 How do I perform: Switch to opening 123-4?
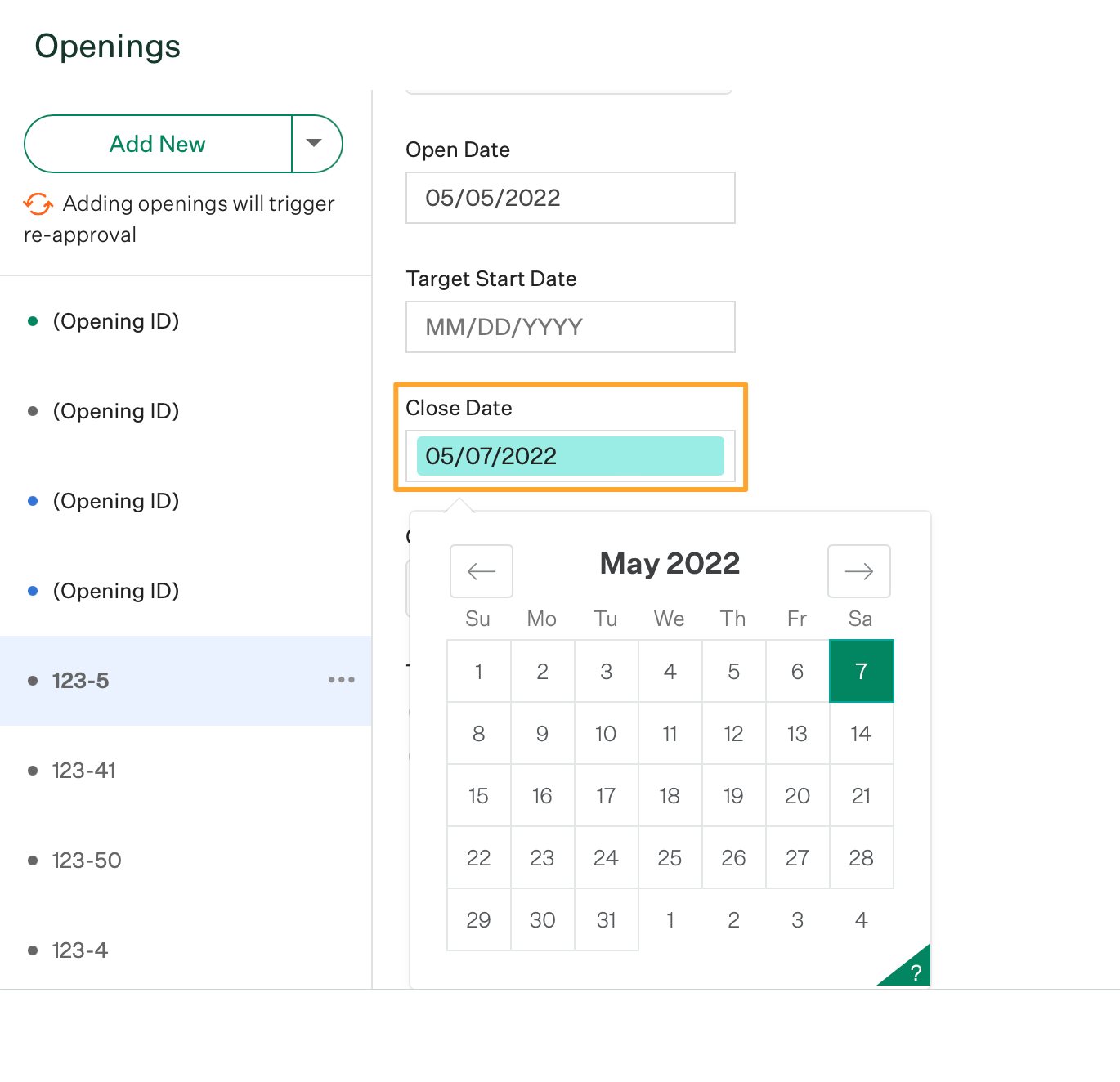click(x=79, y=950)
